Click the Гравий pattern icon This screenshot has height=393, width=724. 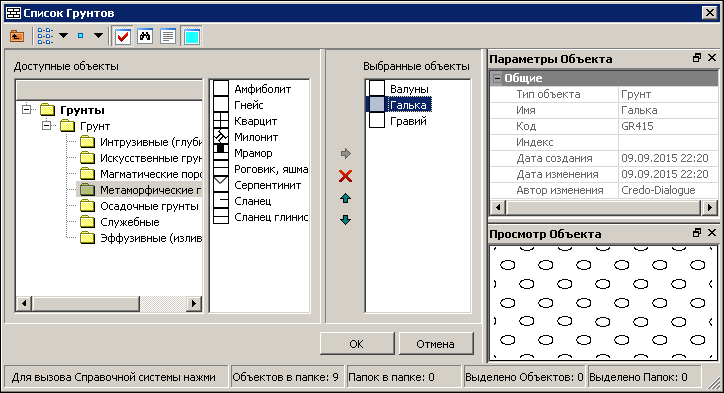(376, 120)
